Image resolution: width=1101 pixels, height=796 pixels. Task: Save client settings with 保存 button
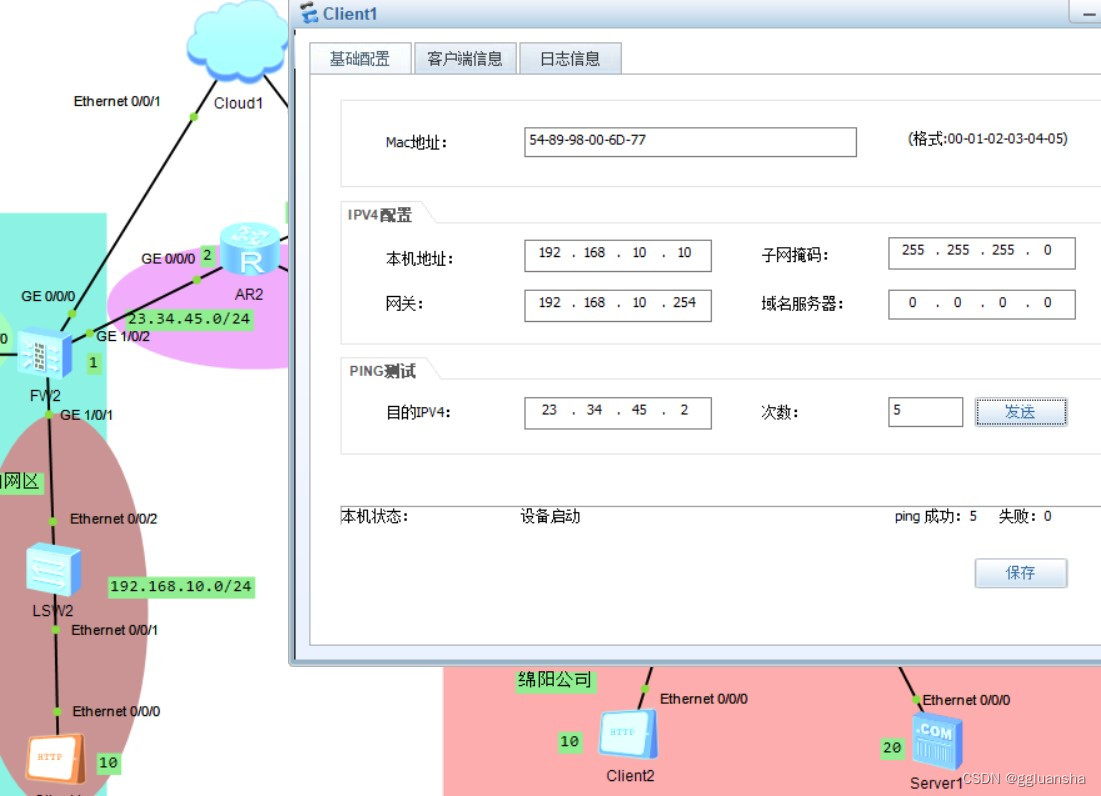tap(1021, 573)
